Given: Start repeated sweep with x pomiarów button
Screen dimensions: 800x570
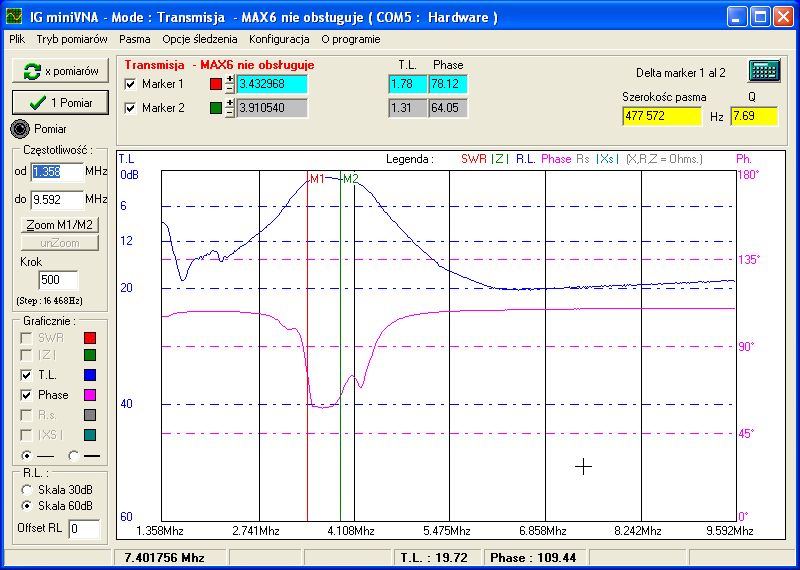Looking at the screenshot, I should pyautogui.click(x=60, y=72).
